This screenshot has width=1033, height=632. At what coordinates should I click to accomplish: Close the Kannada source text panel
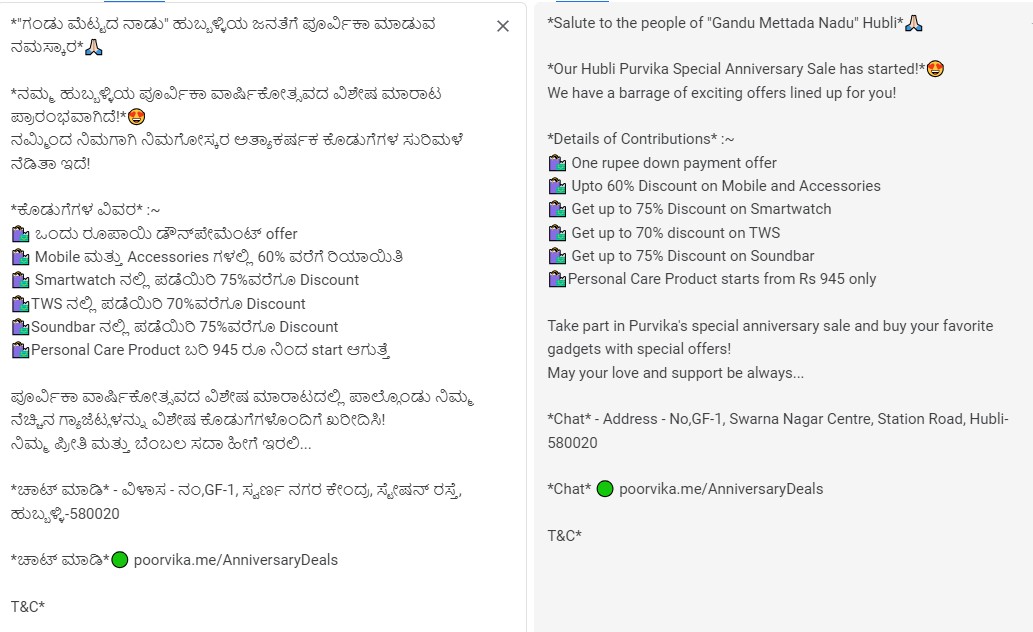503,26
